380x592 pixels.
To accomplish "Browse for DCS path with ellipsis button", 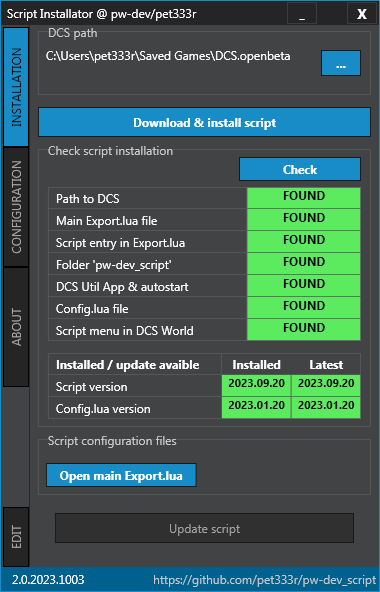I will (x=341, y=63).
